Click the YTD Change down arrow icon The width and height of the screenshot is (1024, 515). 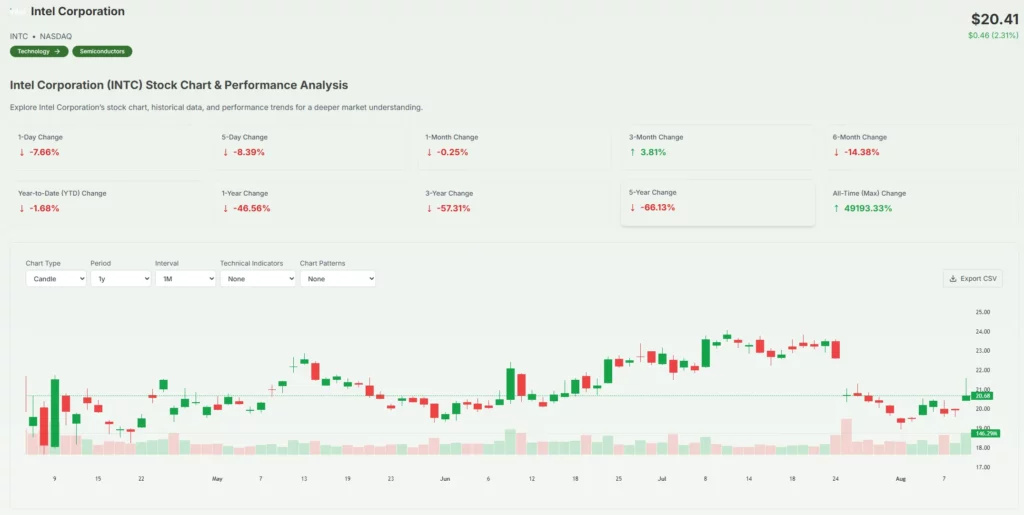tap(22, 209)
